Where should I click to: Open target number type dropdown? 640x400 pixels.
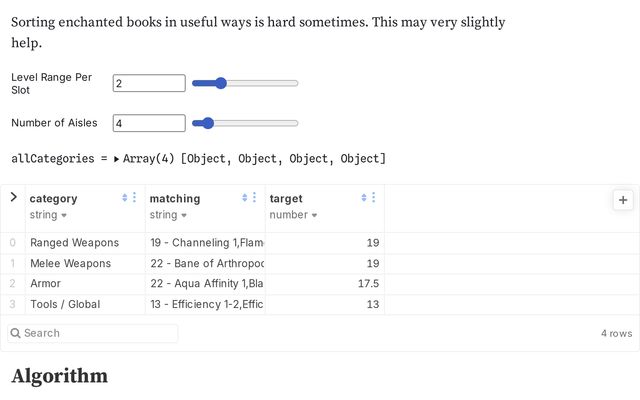(x=293, y=215)
